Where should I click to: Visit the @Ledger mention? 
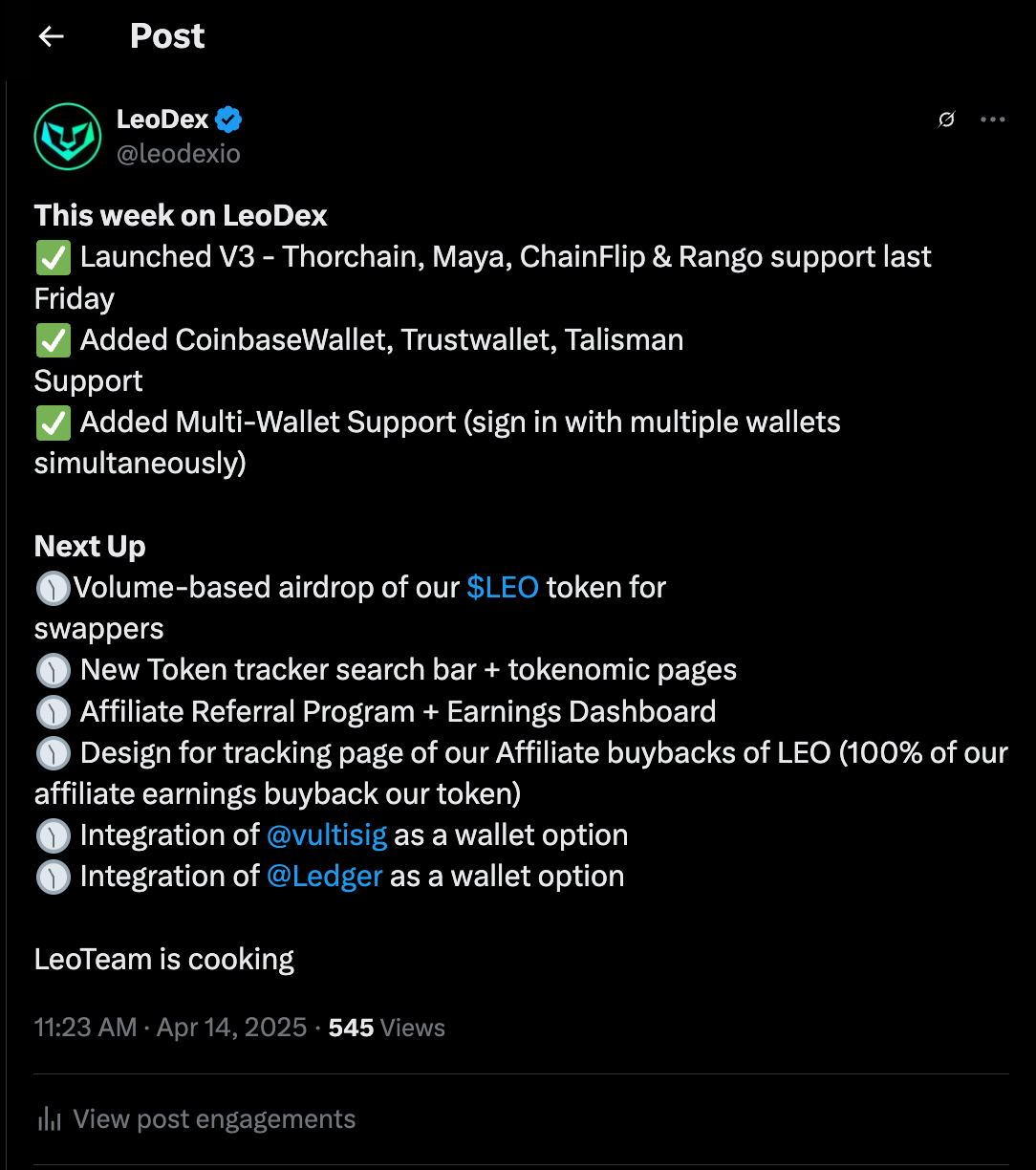325,877
